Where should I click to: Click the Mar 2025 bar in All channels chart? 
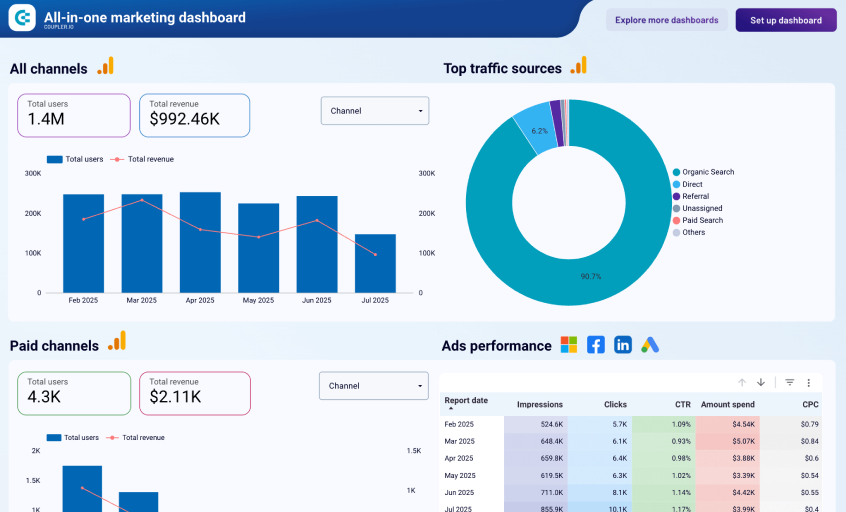142,243
